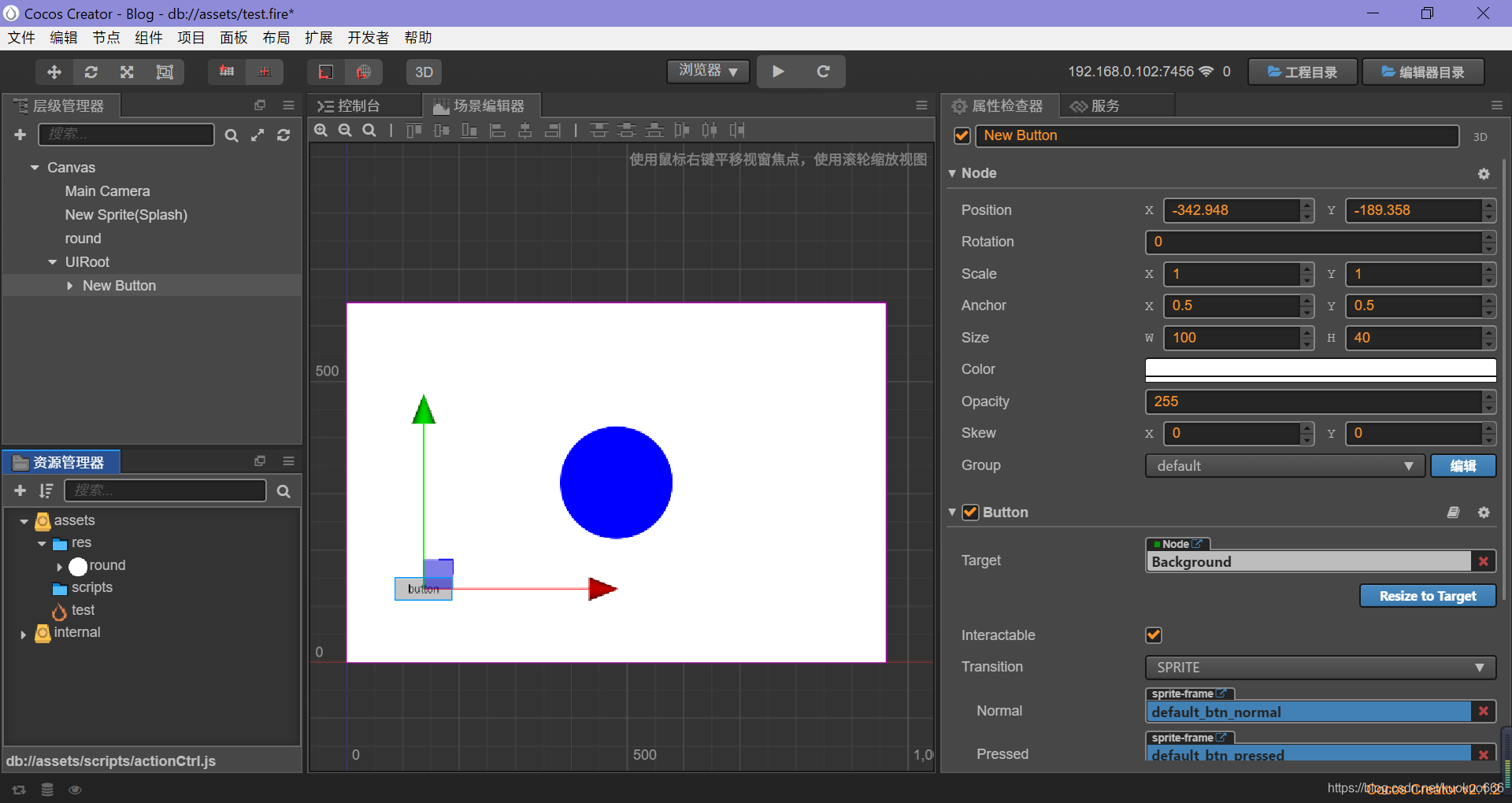The image size is (1512, 803).
Task: Click the node name field
Action: click(x=1217, y=135)
